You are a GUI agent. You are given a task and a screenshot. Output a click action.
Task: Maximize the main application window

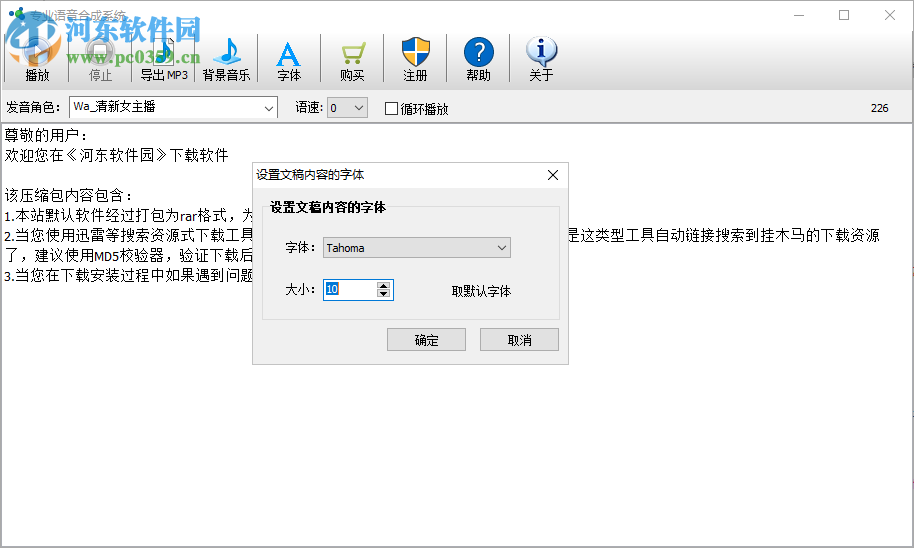(844, 15)
